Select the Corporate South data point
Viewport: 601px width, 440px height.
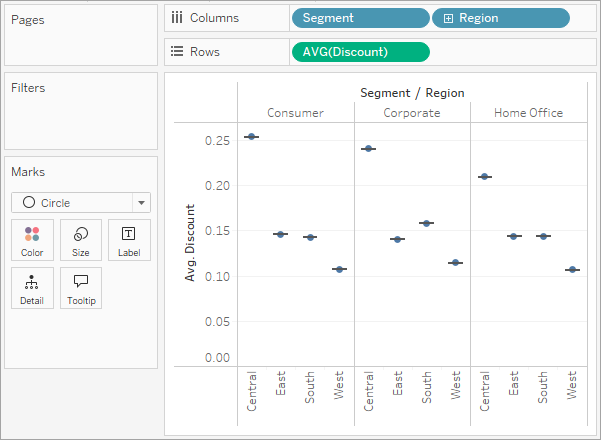point(427,223)
